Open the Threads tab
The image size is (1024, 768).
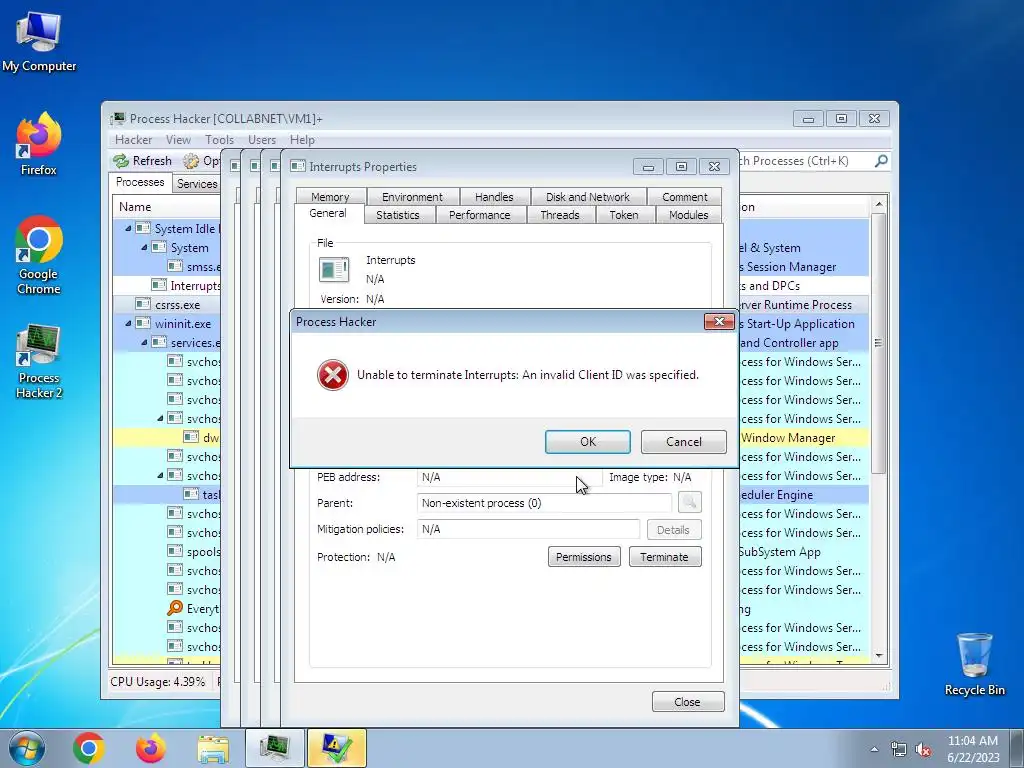(560, 215)
